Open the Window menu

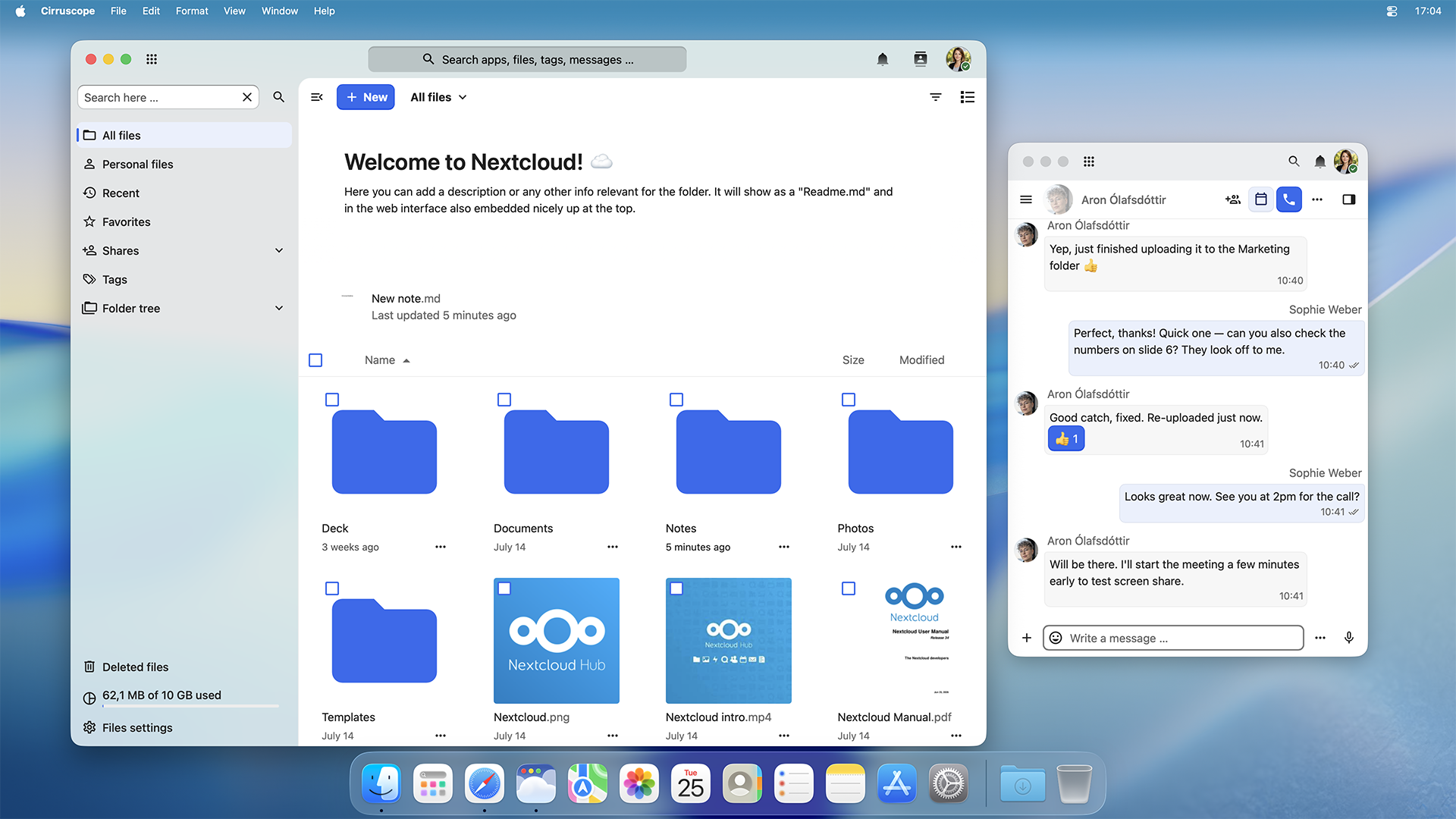point(280,11)
